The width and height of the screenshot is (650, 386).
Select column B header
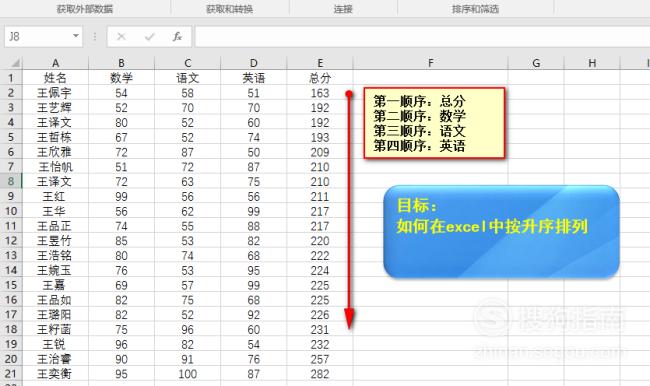click(x=121, y=63)
